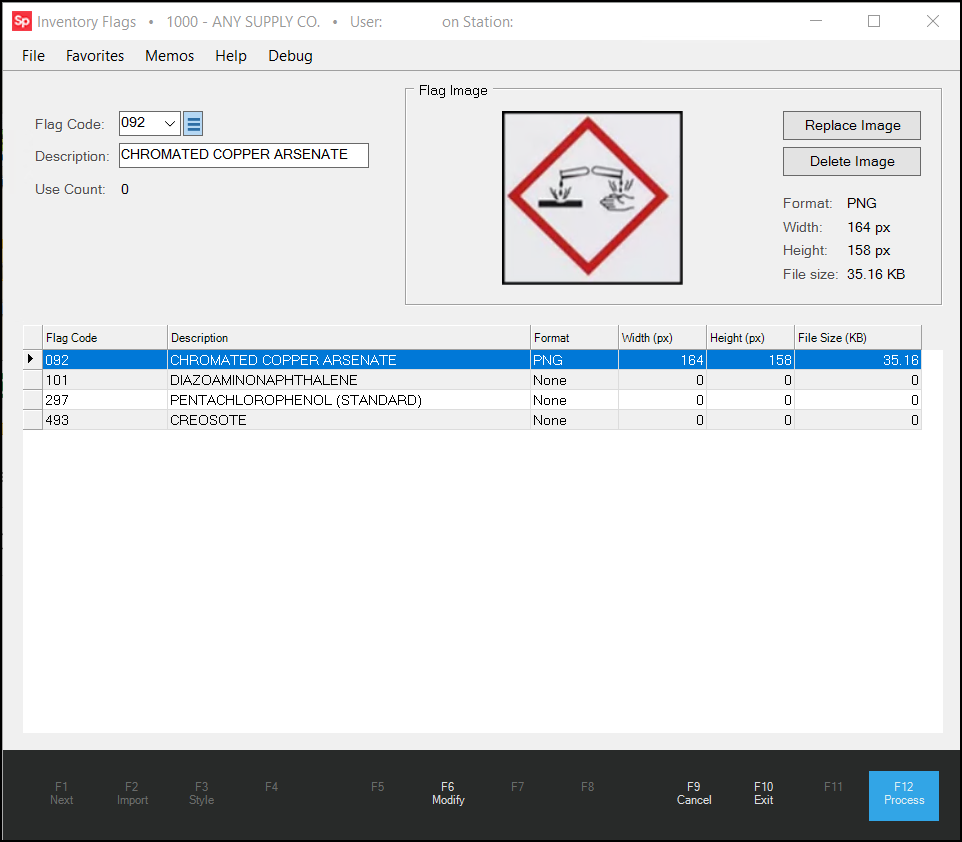
Task: Open the flag code list menu icon
Action: (193, 124)
